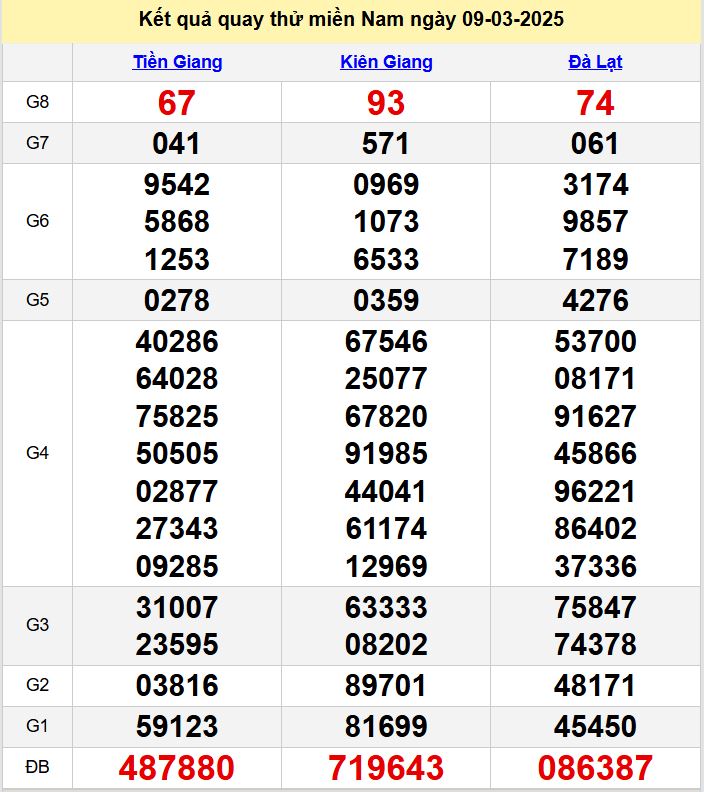
Task: Click the G6 number 9857
Action: pos(595,222)
